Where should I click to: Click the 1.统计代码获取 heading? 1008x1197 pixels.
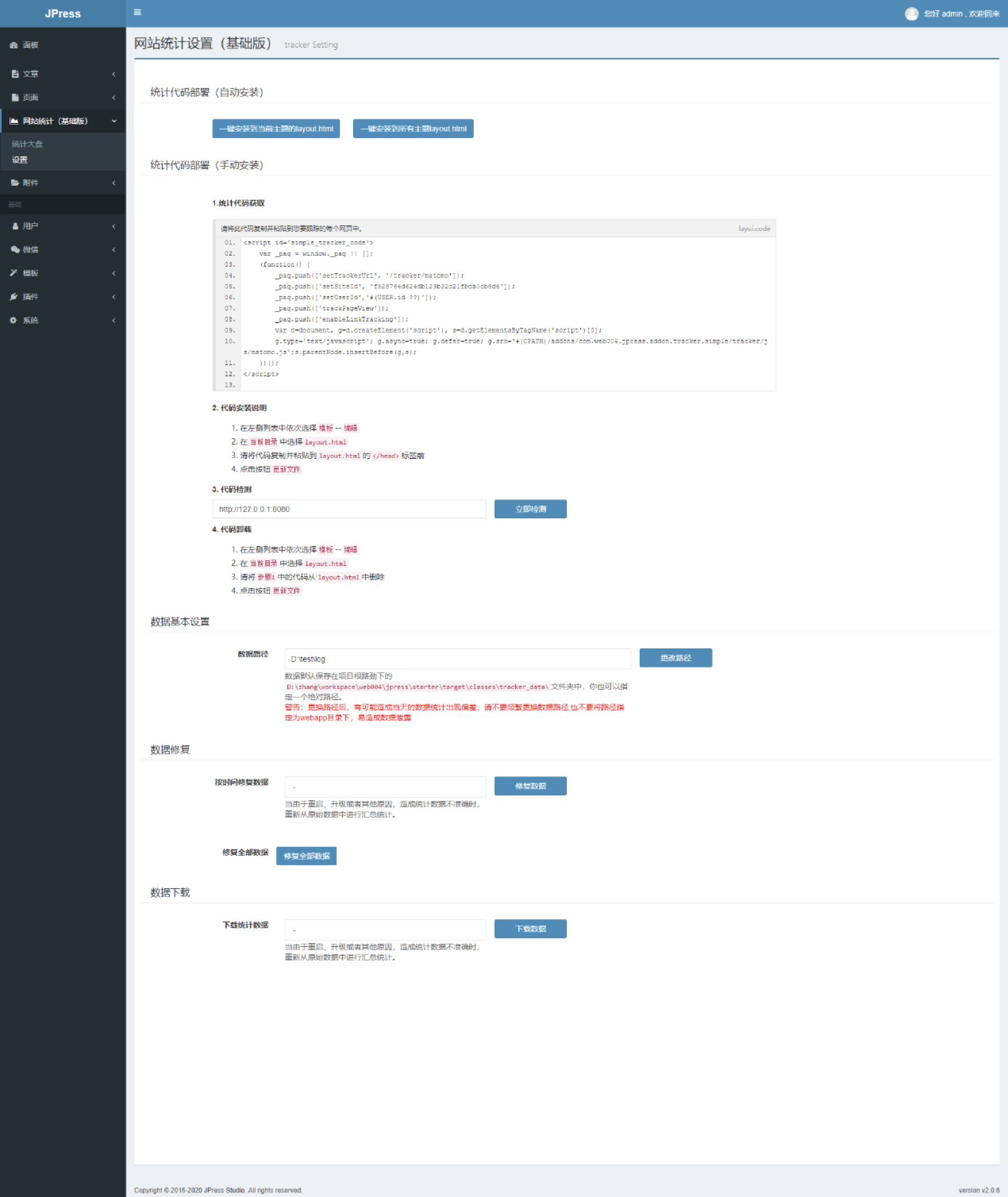238,203
